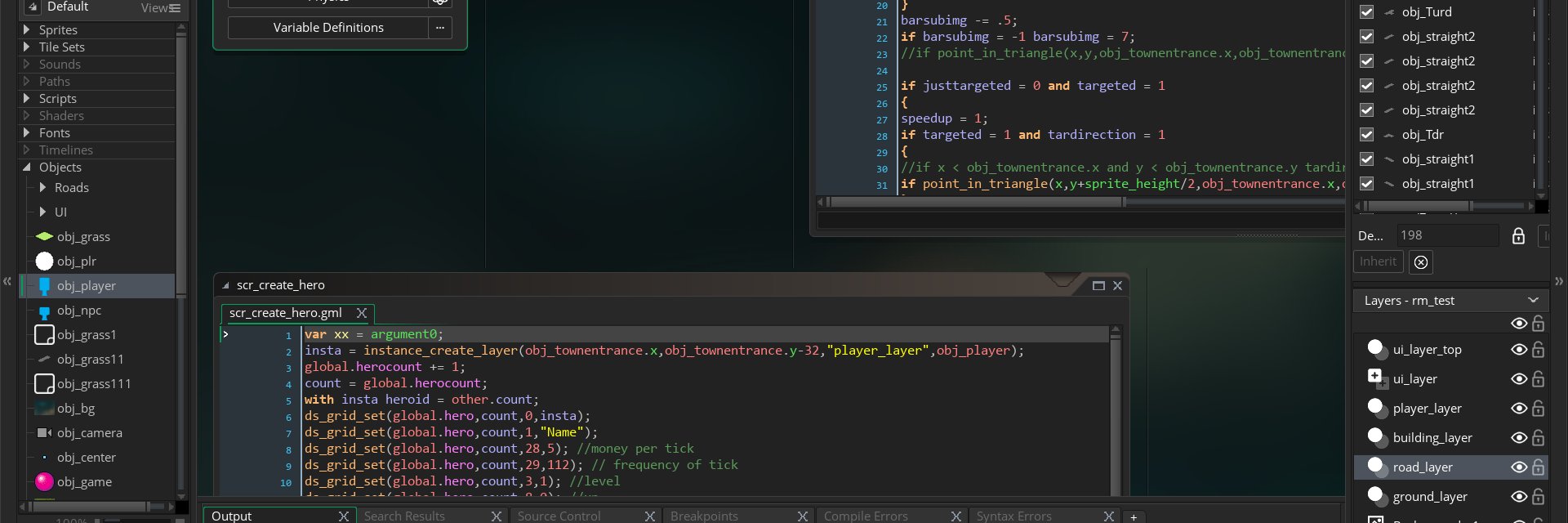Collapse the left resource panel with chevrons
This screenshot has height=523, width=1568.
coord(7,281)
